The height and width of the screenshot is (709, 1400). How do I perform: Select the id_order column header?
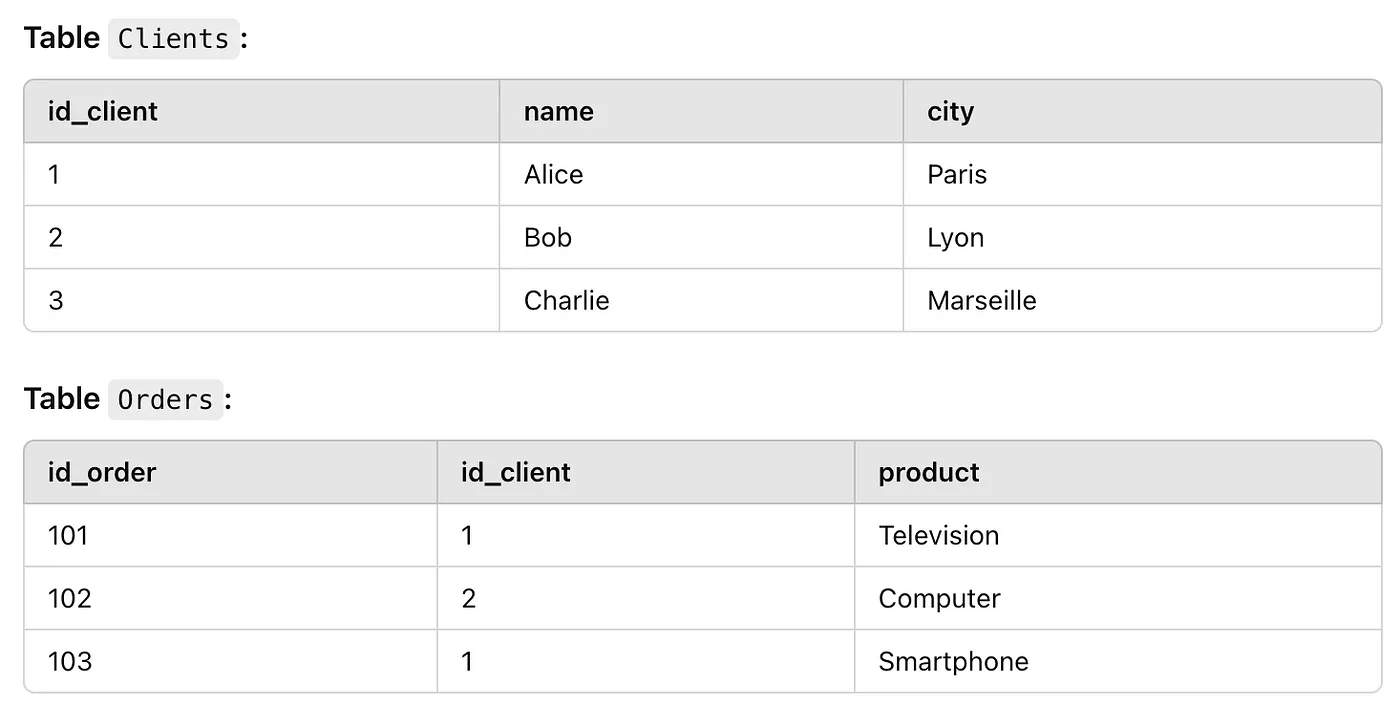point(231,472)
